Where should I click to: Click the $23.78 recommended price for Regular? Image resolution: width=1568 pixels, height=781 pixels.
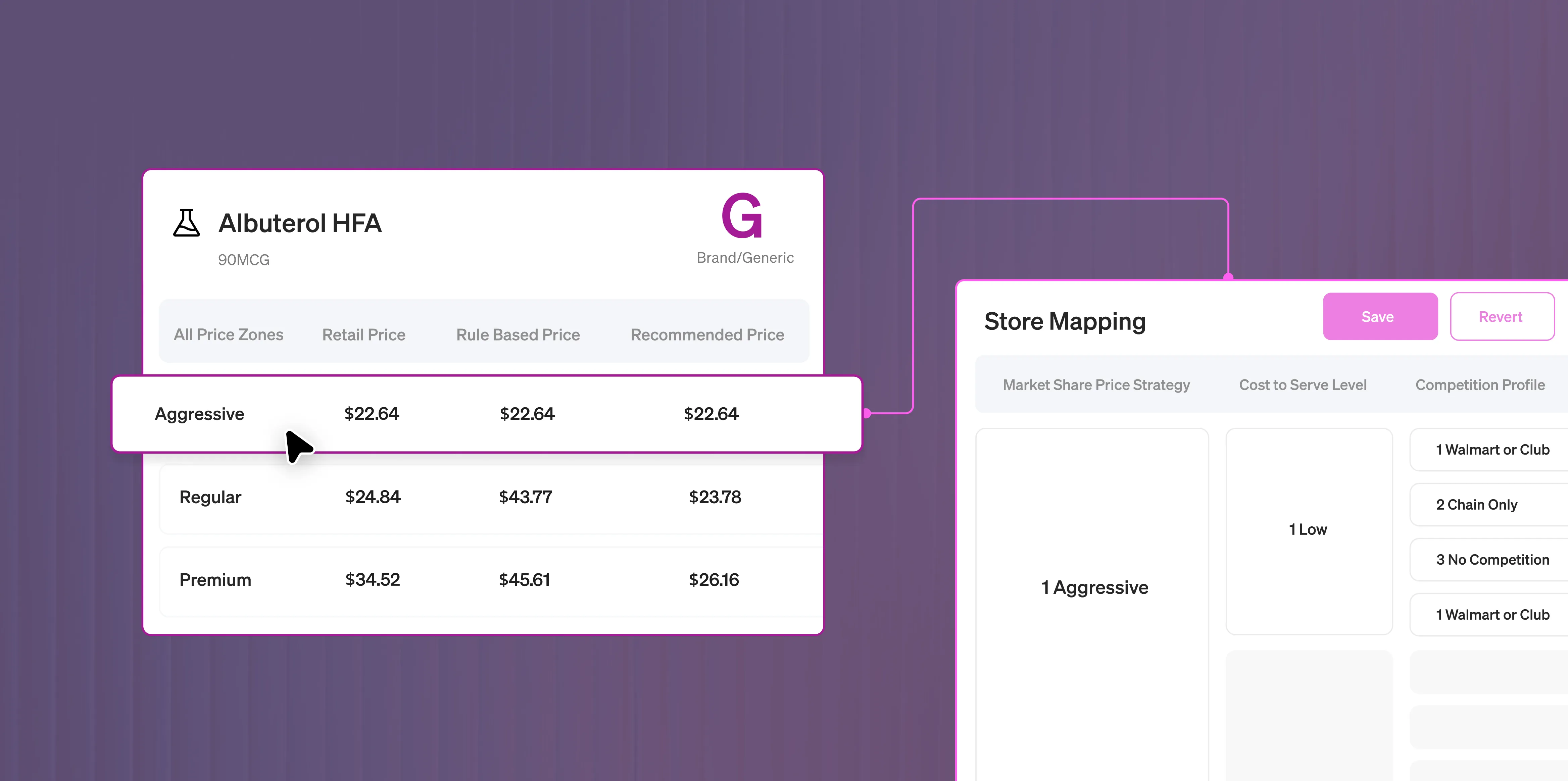click(715, 498)
